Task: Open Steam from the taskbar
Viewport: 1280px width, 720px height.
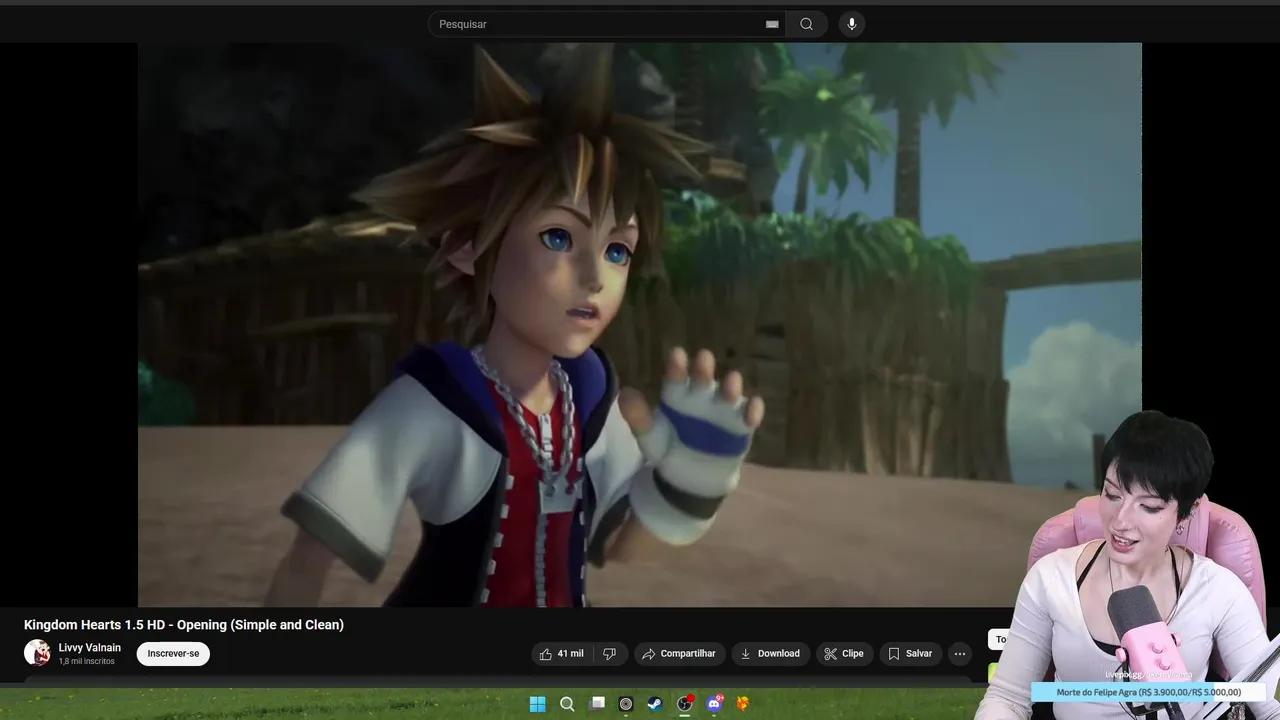Action: pyautogui.click(x=655, y=704)
